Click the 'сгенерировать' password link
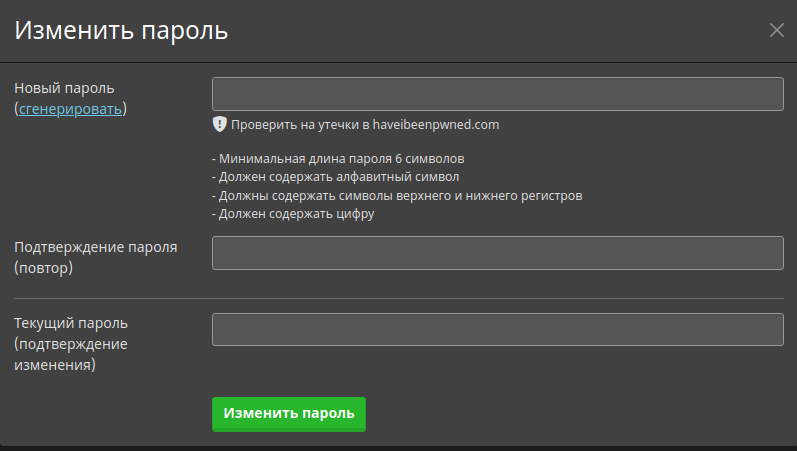Screen dimensions: 797x451 (71, 108)
